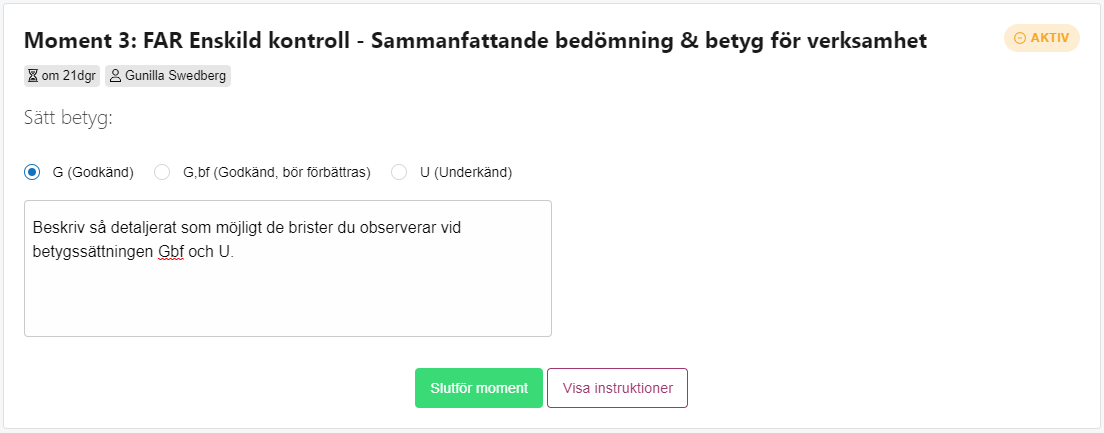Open Visa instruktioner
Image resolution: width=1104 pixels, height=433 pixels.
tap(617, 388)
